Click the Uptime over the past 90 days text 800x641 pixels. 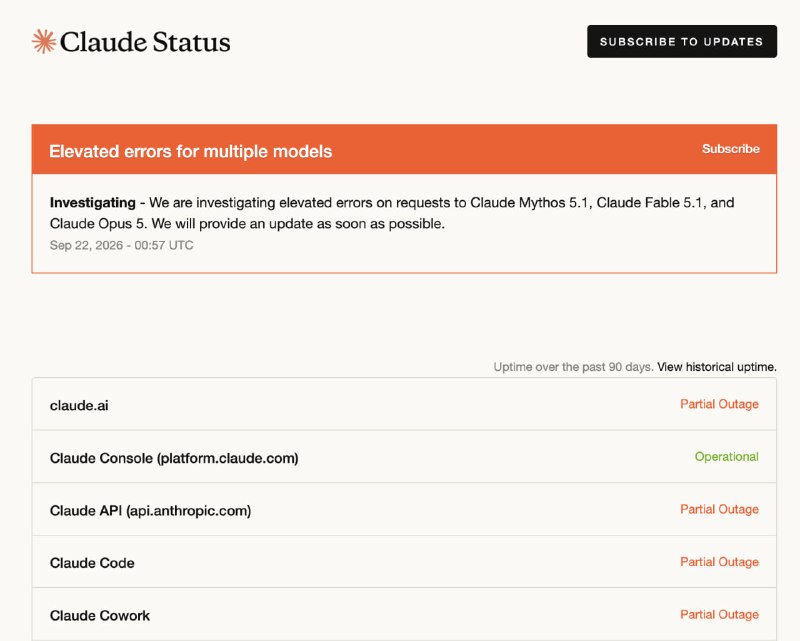(x=573, y=366)
